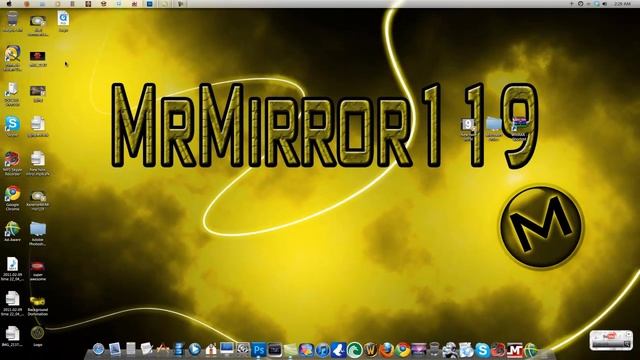Select the Ad-Aware desktop shortcut
640x360 pixels.
[12, 231]
